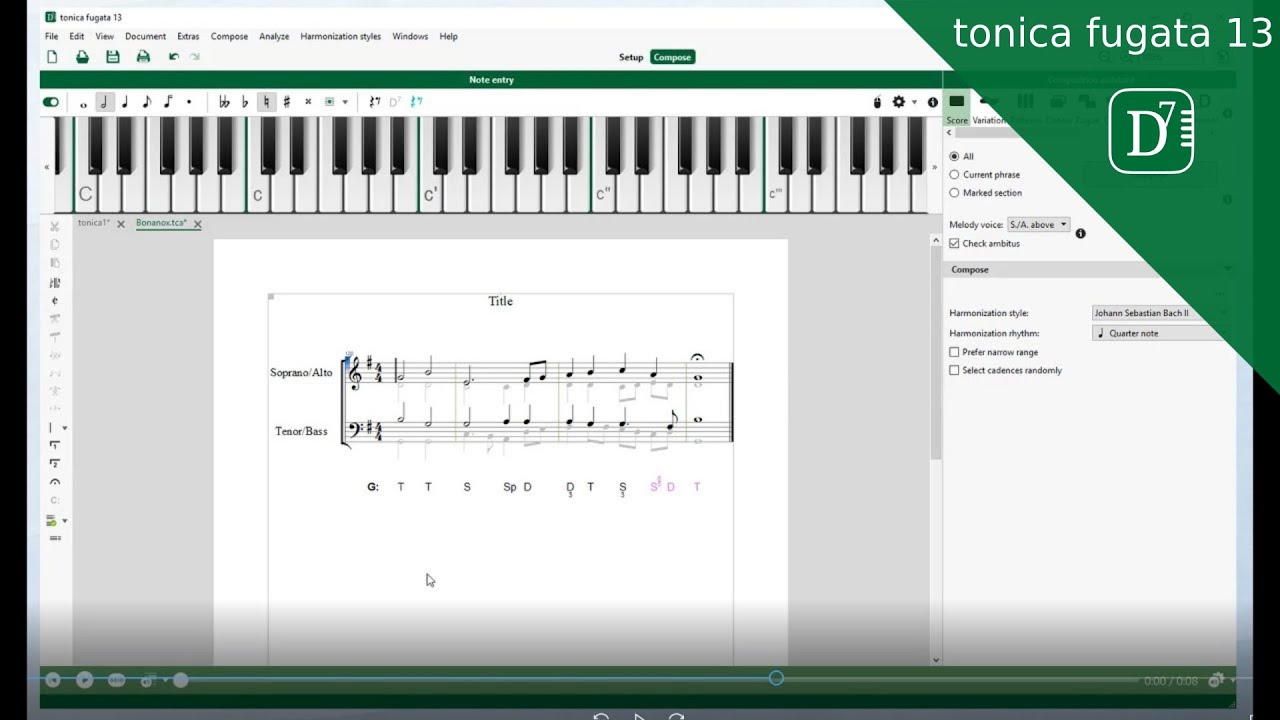Image resolution: width=1280 pixels, height=720 pixels.
Task: Undo the last action
Action: click(x=173, y=57)
